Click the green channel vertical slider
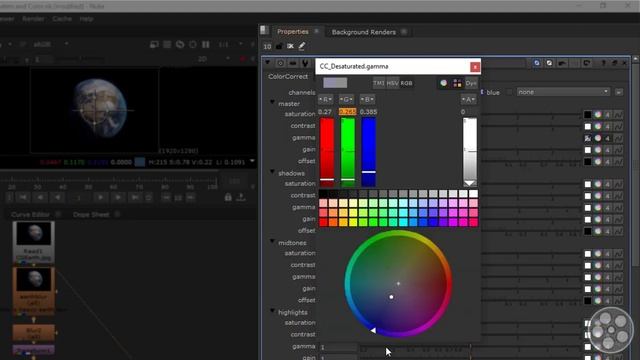This screenshot has height=360, width=640. 347,152
